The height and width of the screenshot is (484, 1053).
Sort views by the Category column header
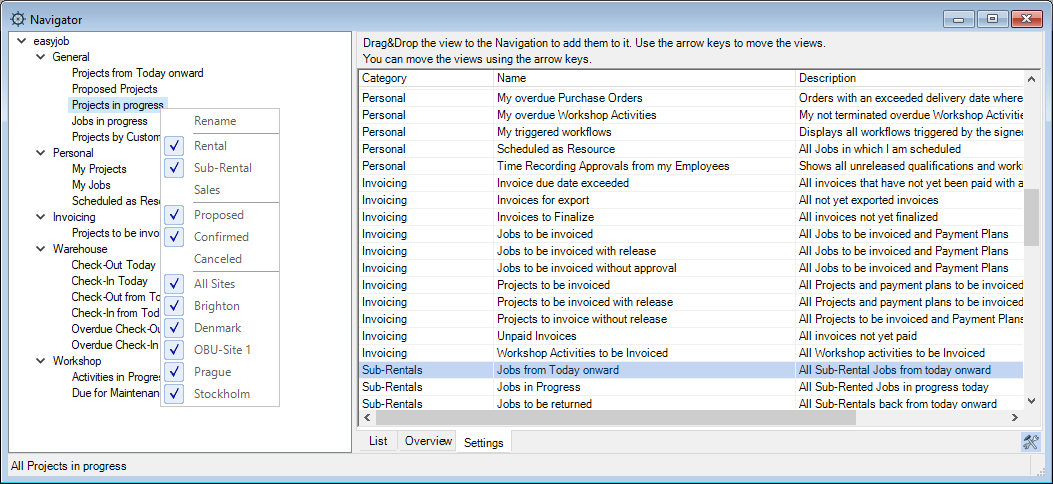tap(424, 78)
